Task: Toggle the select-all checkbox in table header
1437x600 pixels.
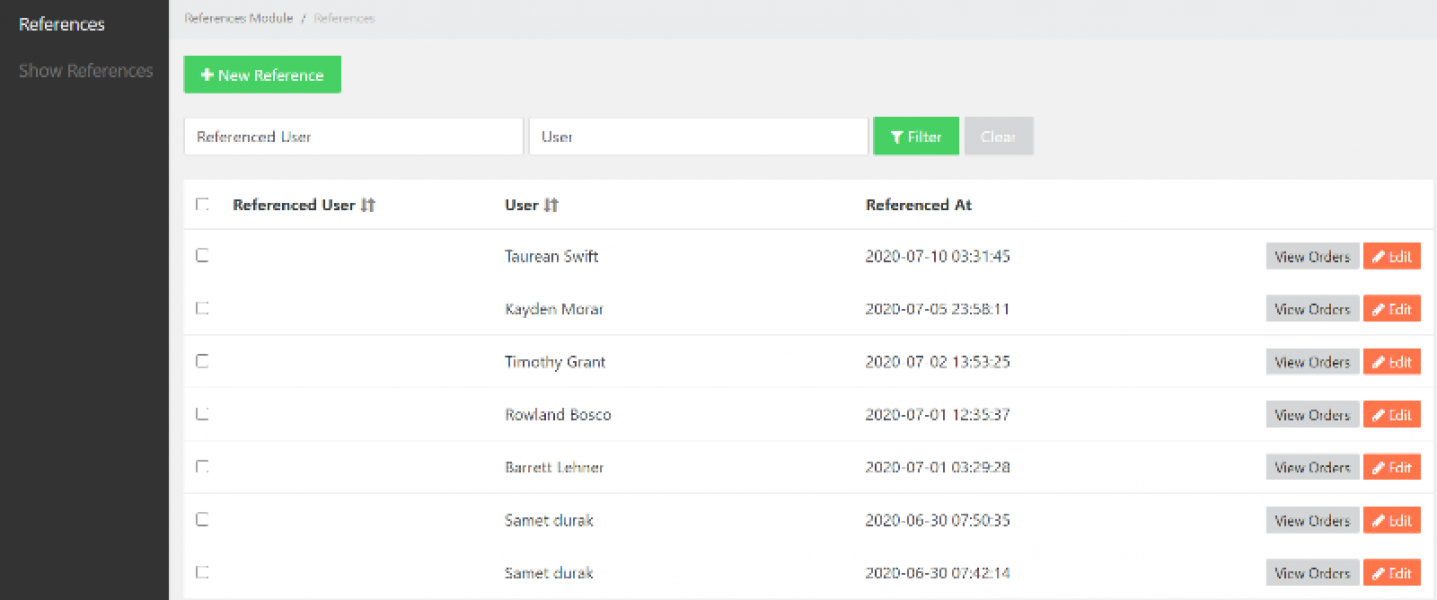Action: [202, 204]
